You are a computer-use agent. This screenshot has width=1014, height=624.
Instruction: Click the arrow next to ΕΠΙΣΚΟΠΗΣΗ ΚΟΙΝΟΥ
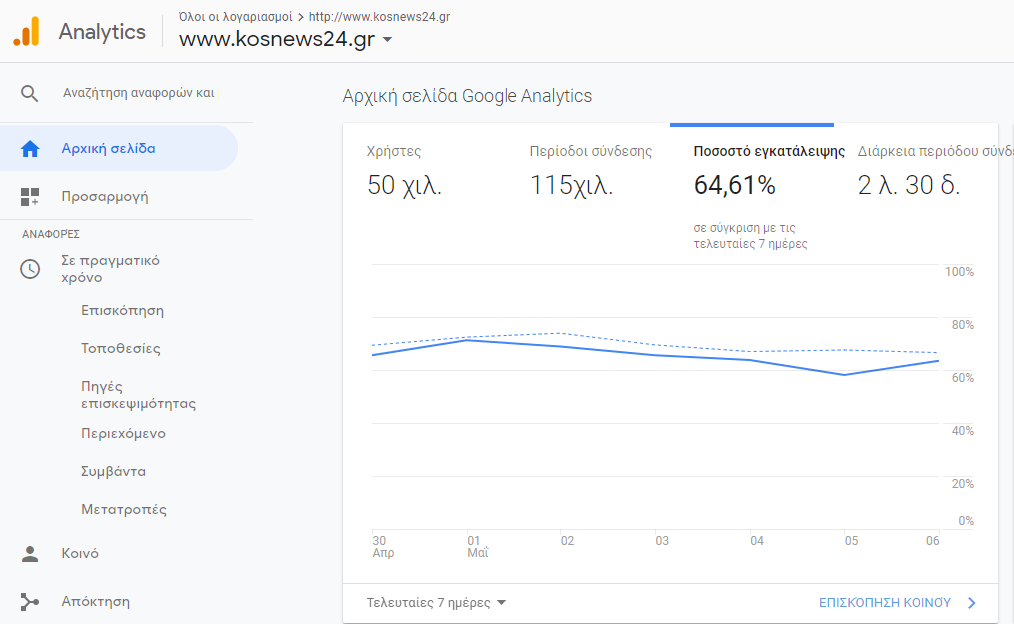click(971, 603)
